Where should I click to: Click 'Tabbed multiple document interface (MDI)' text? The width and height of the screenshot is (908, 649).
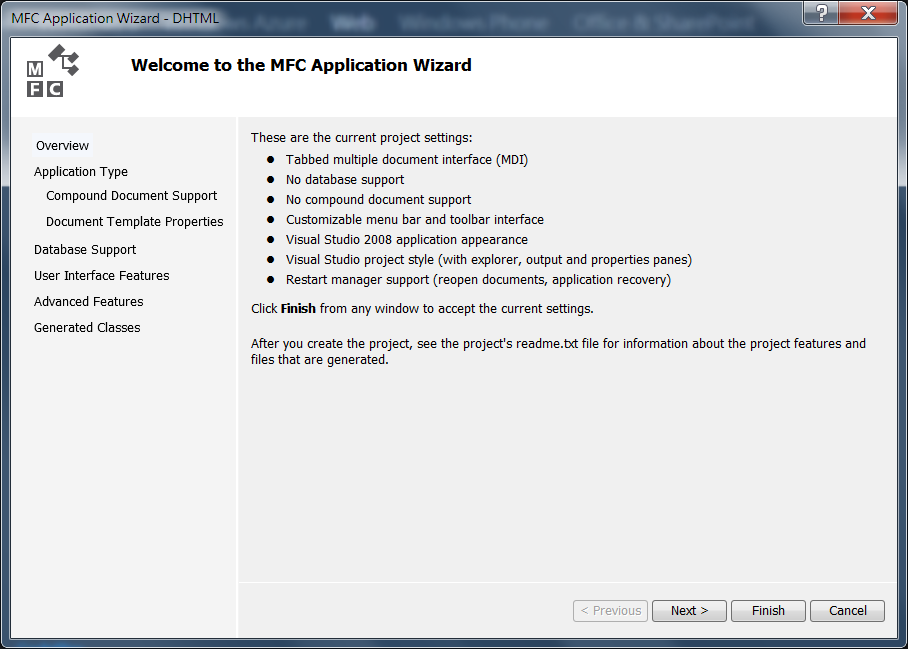click(407, 160)
